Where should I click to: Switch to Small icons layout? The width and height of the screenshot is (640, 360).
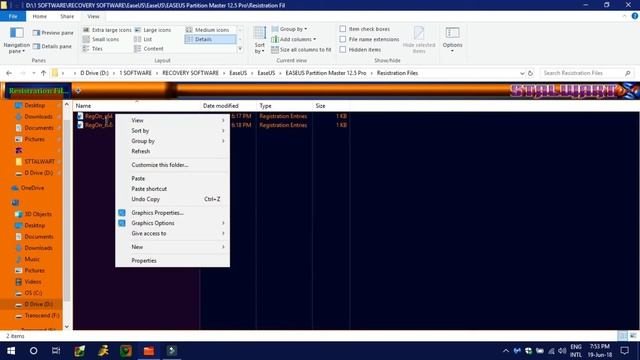click(101, 39)
